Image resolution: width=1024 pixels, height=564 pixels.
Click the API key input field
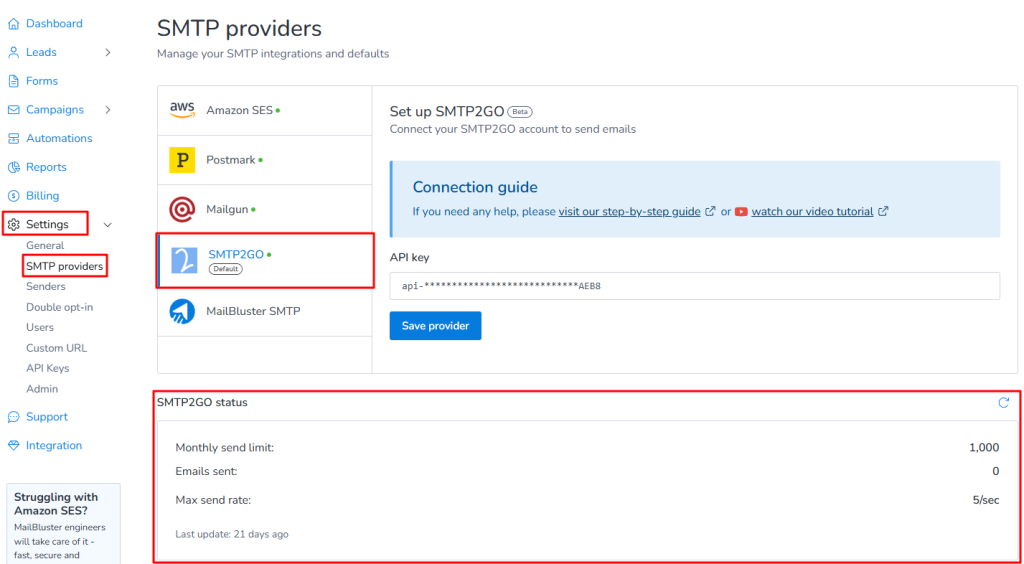pyautogui.click(x=695, y=286)
